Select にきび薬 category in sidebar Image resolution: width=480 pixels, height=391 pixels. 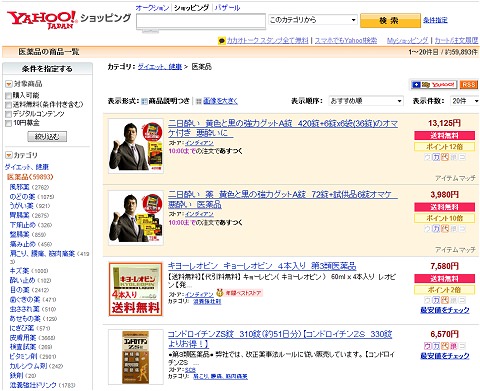click(x=22, y=328)
